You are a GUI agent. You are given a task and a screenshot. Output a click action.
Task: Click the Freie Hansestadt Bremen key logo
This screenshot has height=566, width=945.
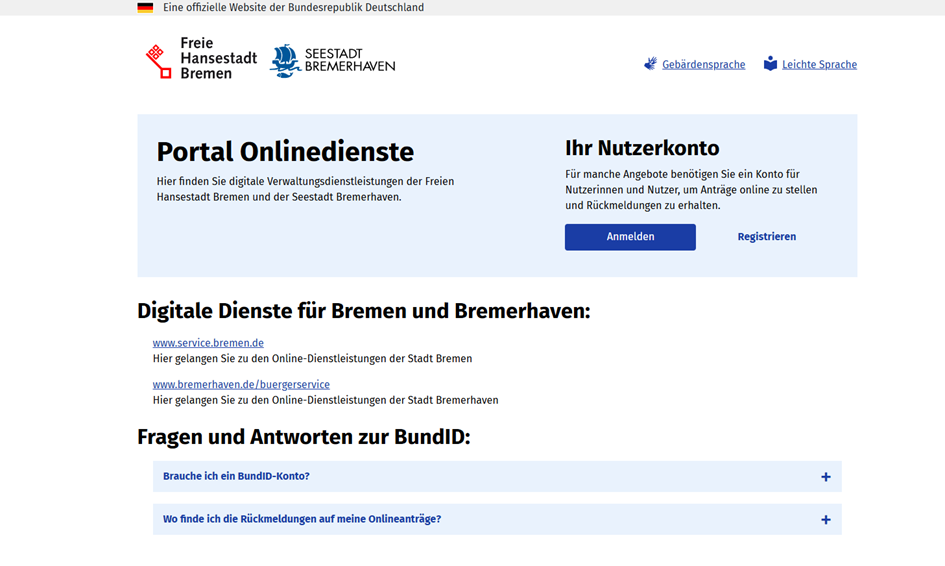159,61
